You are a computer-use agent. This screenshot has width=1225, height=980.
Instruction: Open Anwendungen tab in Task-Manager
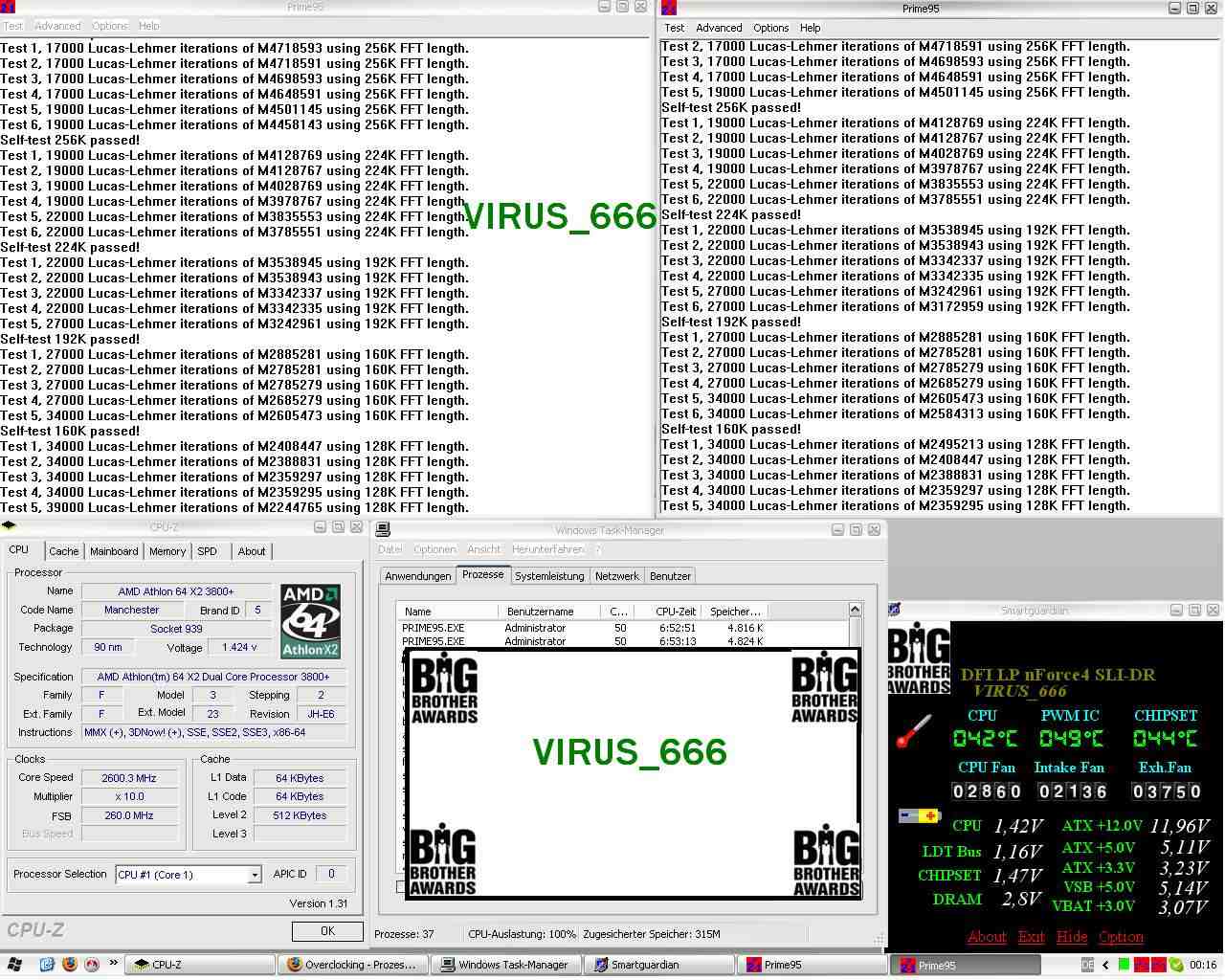pyautogui.click(x=417, y=576)
